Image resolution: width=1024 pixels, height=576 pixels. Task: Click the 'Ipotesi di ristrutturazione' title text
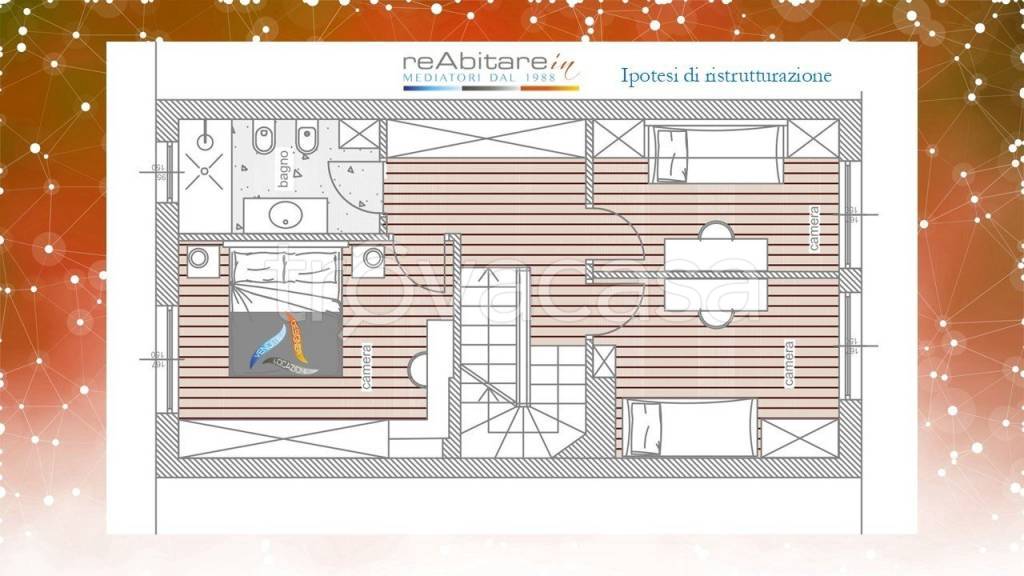click(x=725, y=76)
